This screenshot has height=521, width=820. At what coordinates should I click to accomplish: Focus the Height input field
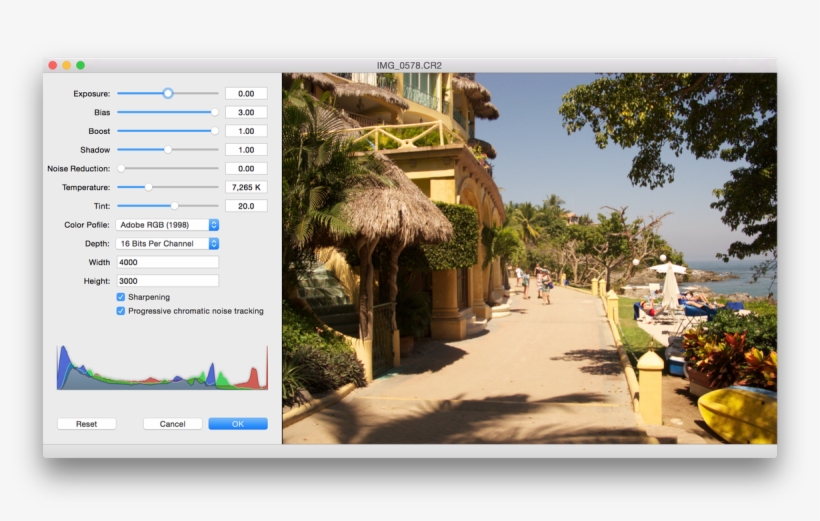[167, 281]
